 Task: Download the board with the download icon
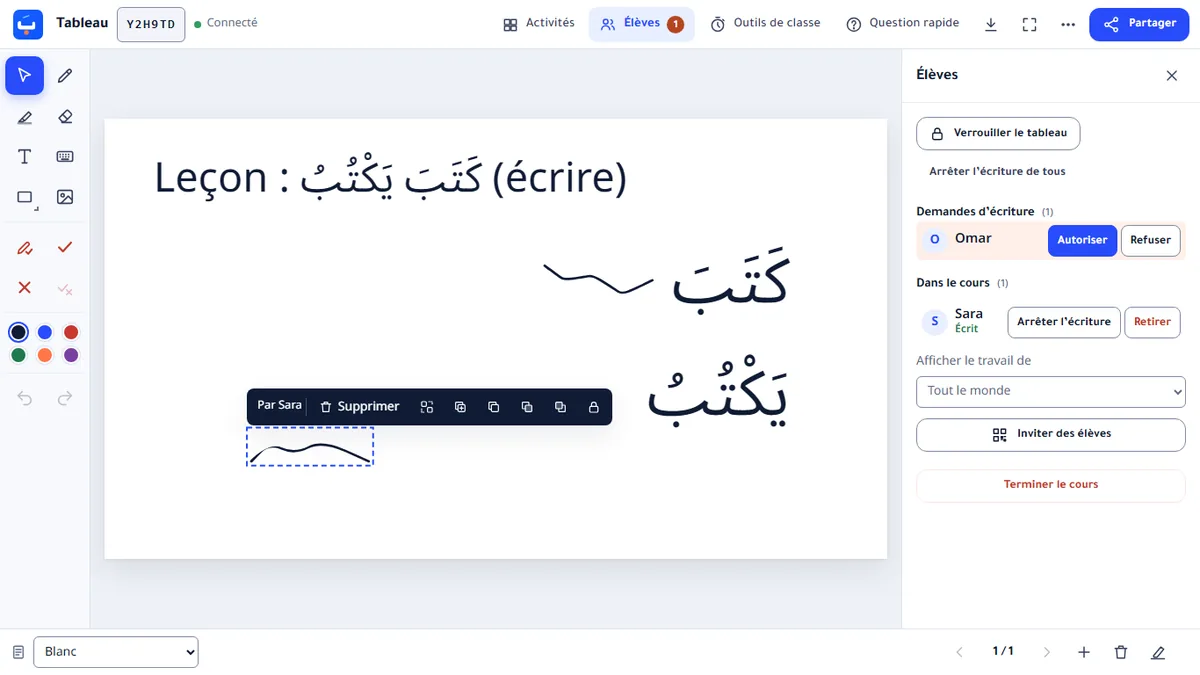991,24
